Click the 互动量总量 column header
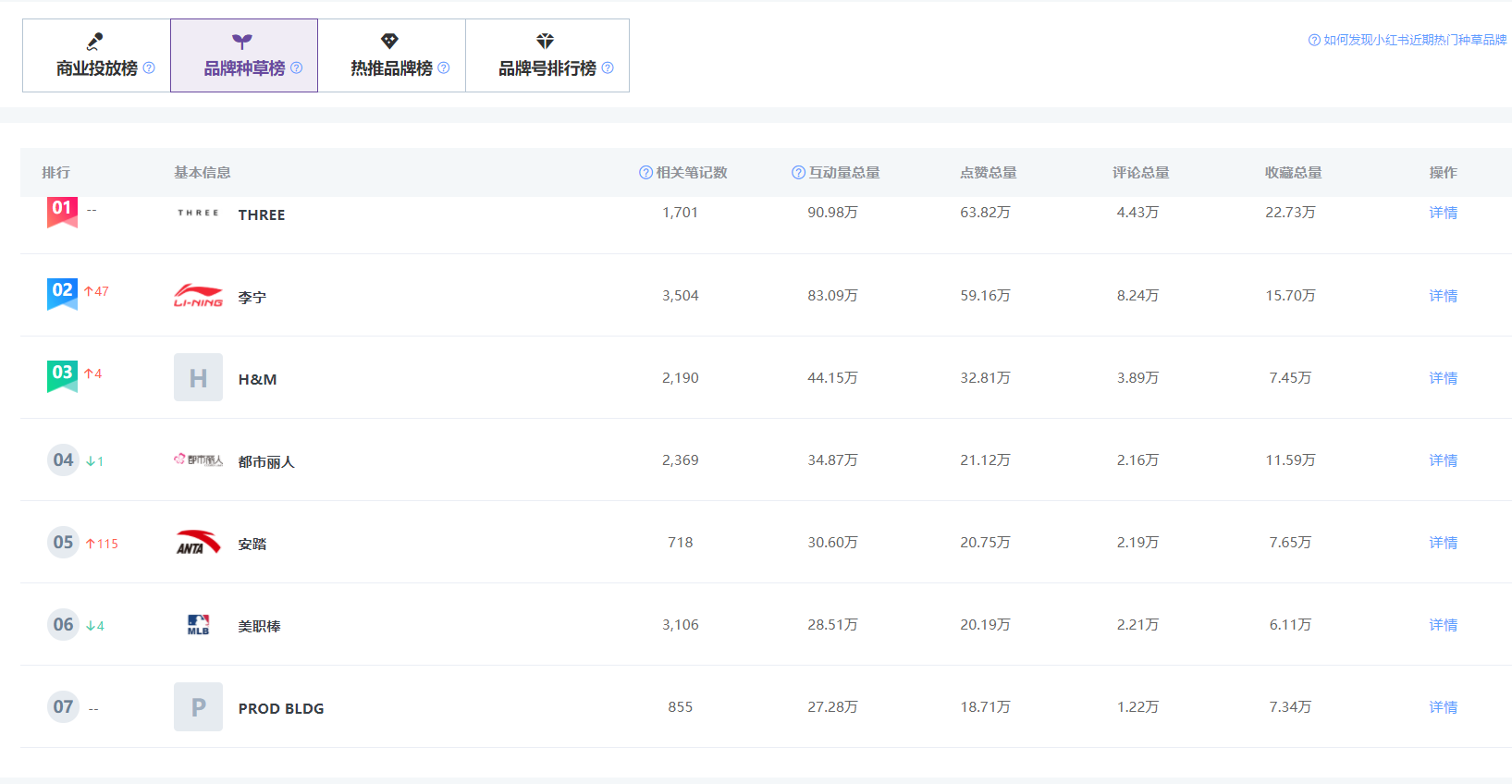The width and height of the screenshot is (1512, 784). [x=843, y=173]
